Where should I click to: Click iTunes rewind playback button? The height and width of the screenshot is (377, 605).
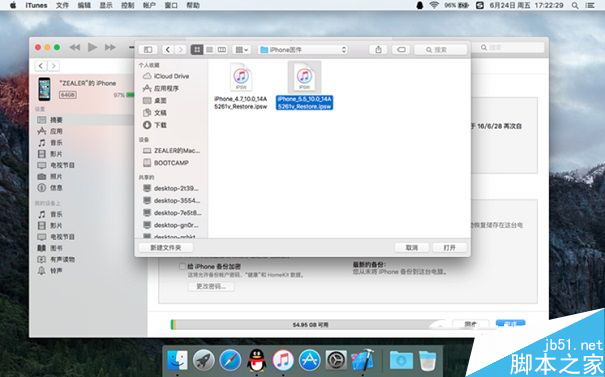coord(74,47)
